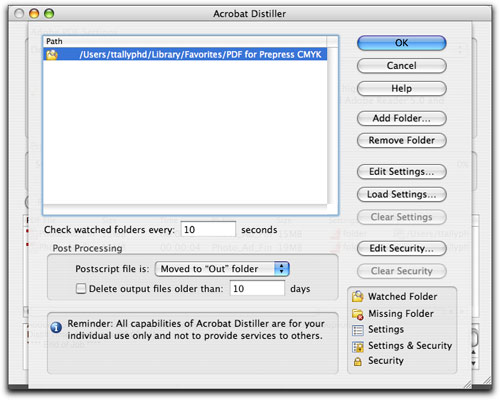This screenshot has height=400, width=500.
Task: Click the Watched Folder legend icon
Action: click(x=358, y=296)
